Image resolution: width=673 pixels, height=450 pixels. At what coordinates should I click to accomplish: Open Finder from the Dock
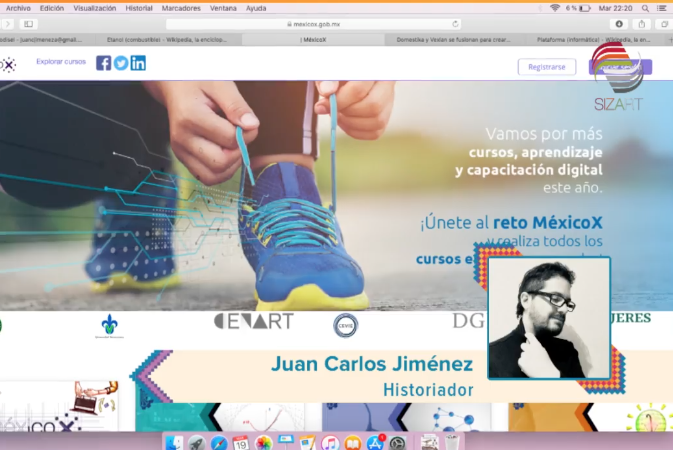175,442
